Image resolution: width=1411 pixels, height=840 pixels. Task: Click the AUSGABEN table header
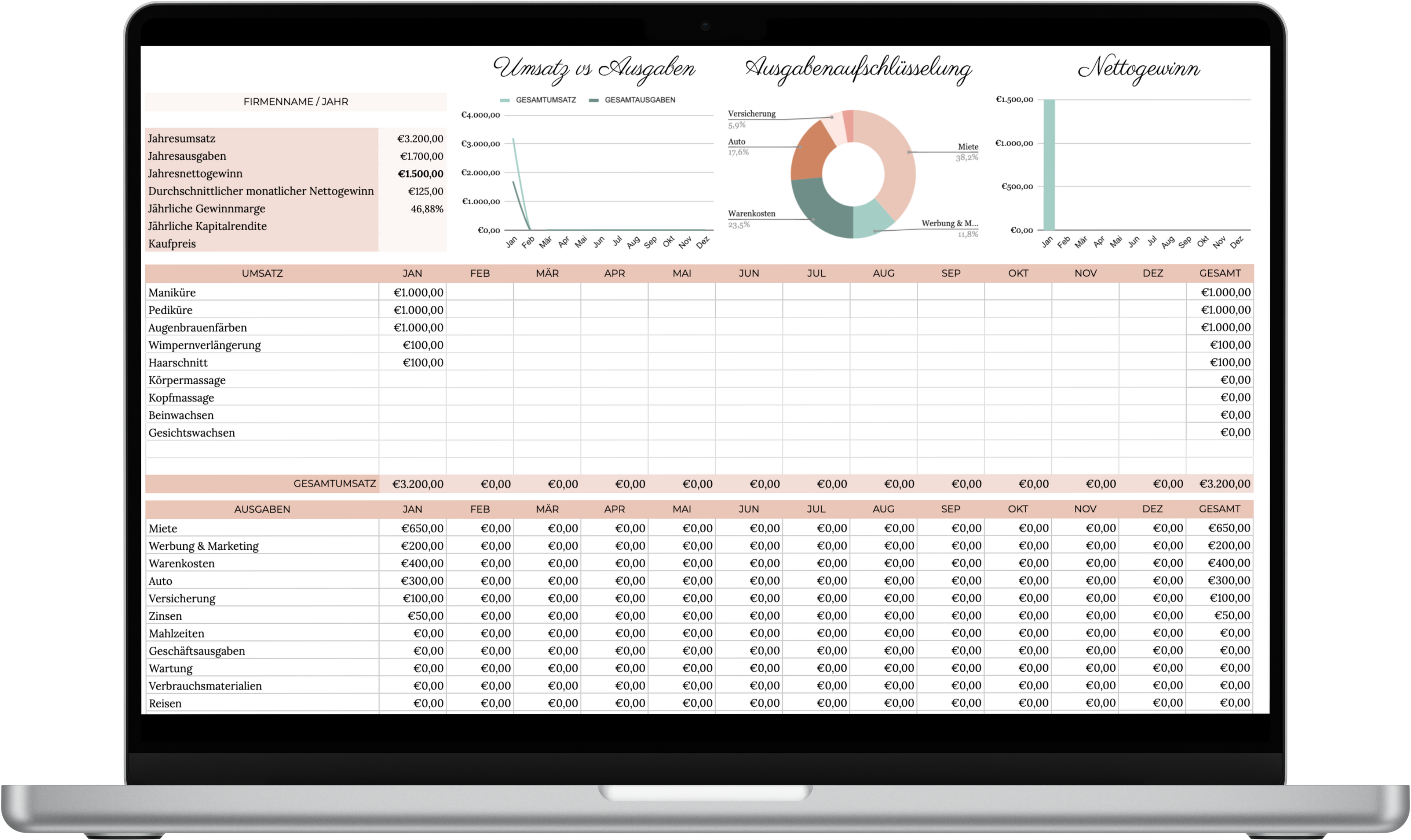(x=262, y=509)
